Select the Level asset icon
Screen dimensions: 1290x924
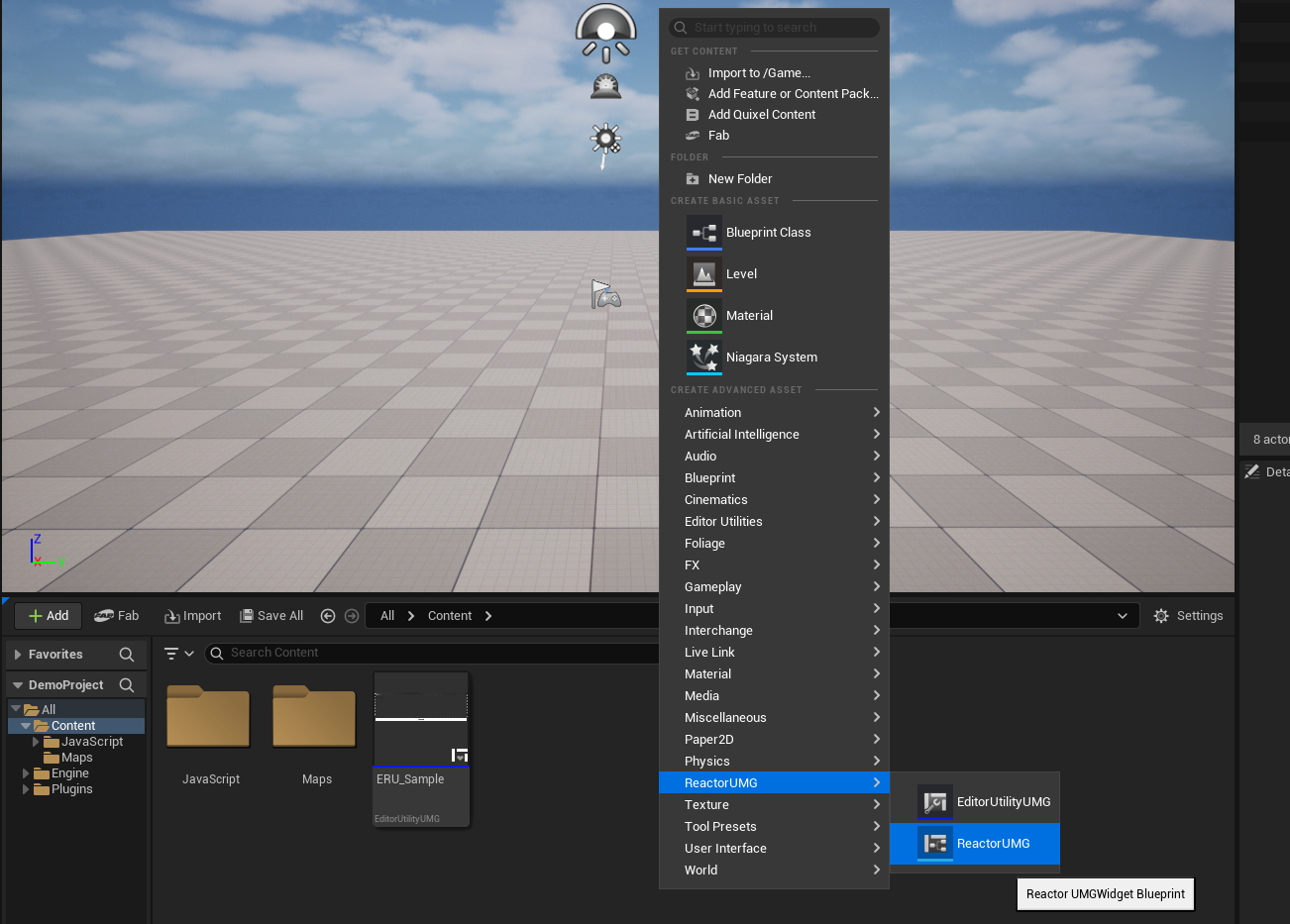[704, 274]
